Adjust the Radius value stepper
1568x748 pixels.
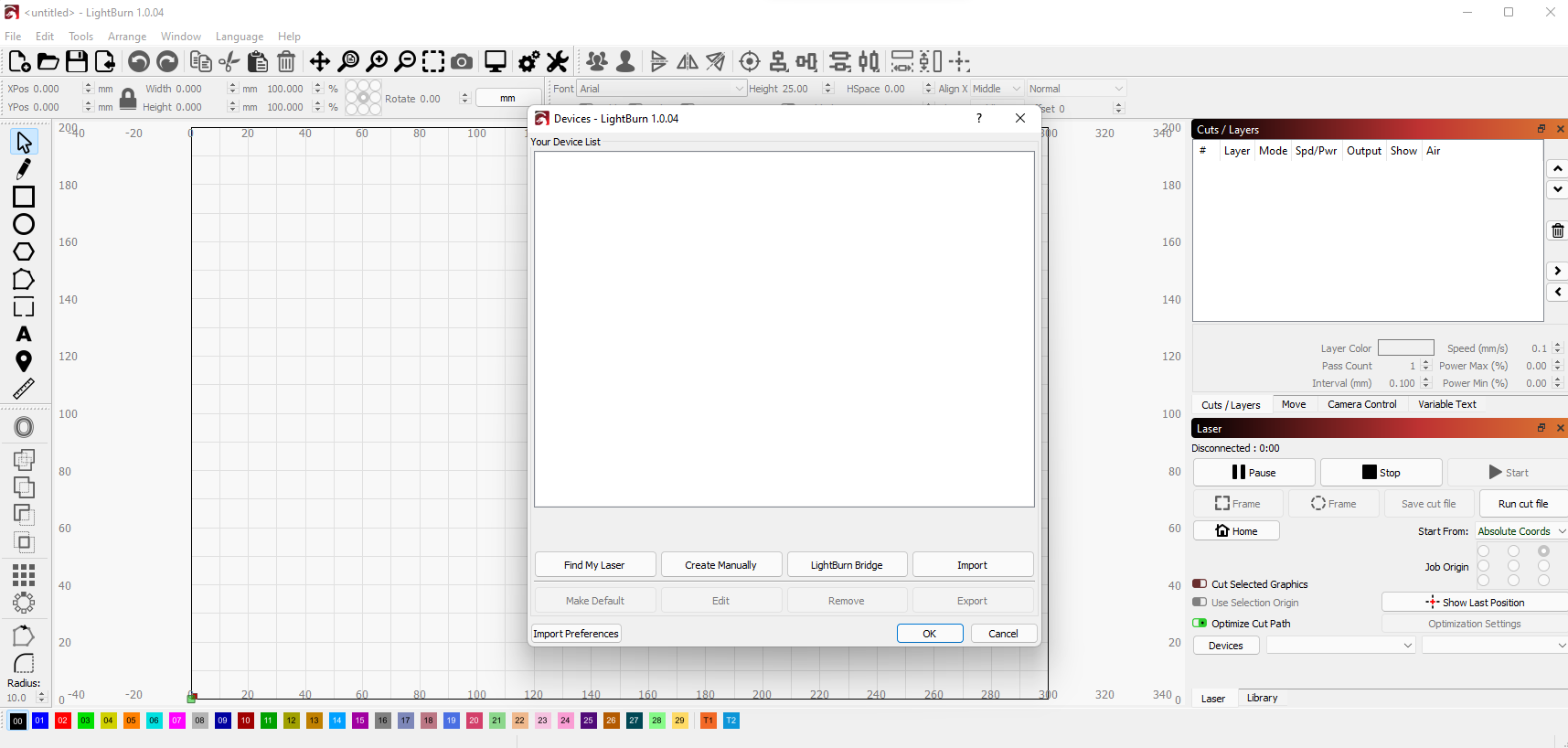pyautogui.click(x=41, y=698)
